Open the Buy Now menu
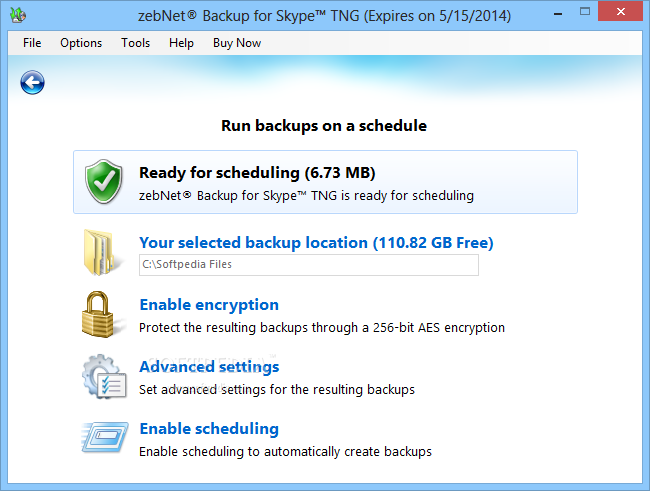Screen dimensions: 650x491 (237, 43)
